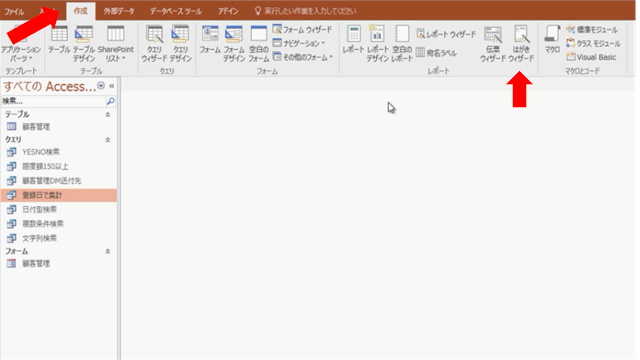Switch to データベース ツール tab
640x360 pixels.
[176, 11]
